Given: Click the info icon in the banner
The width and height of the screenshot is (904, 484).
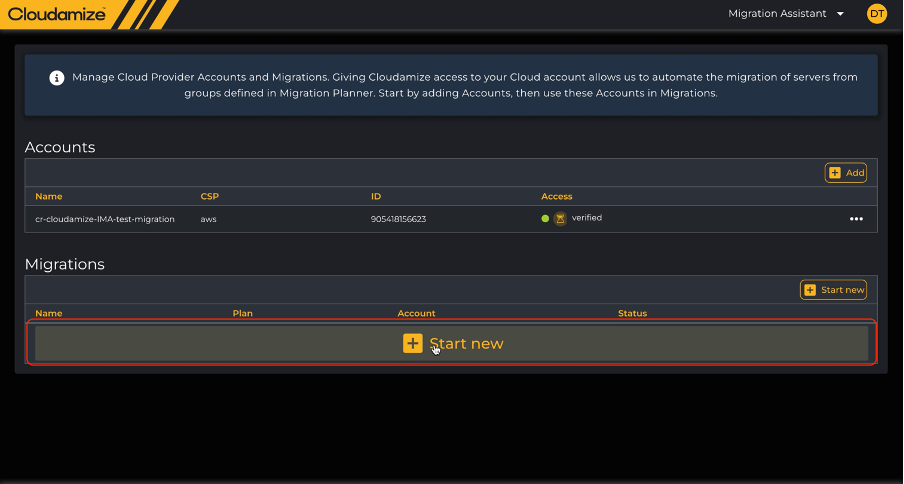Looking at the screenshot, I should tap(57, 77).
